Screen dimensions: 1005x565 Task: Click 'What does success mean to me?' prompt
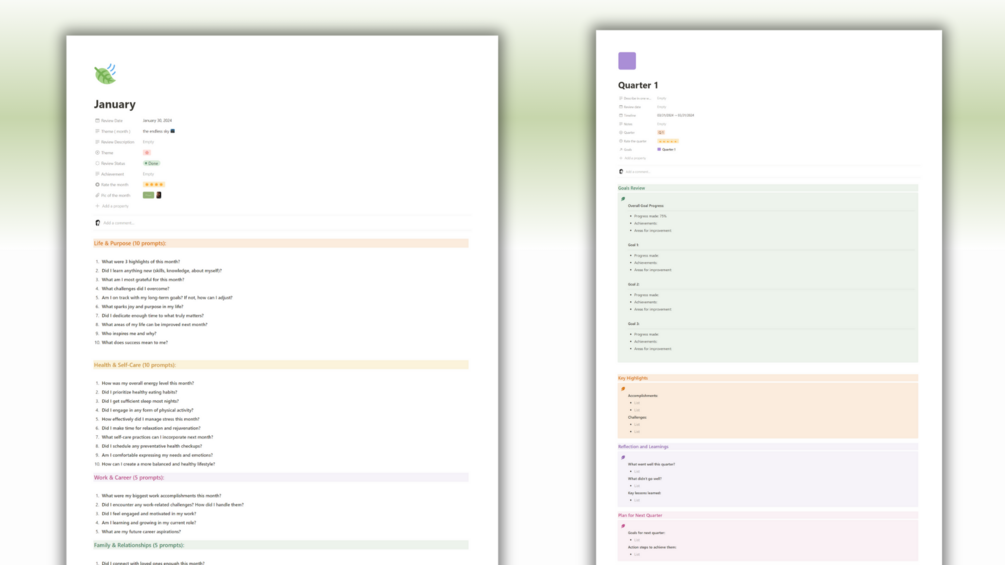[x=135, y=342]
